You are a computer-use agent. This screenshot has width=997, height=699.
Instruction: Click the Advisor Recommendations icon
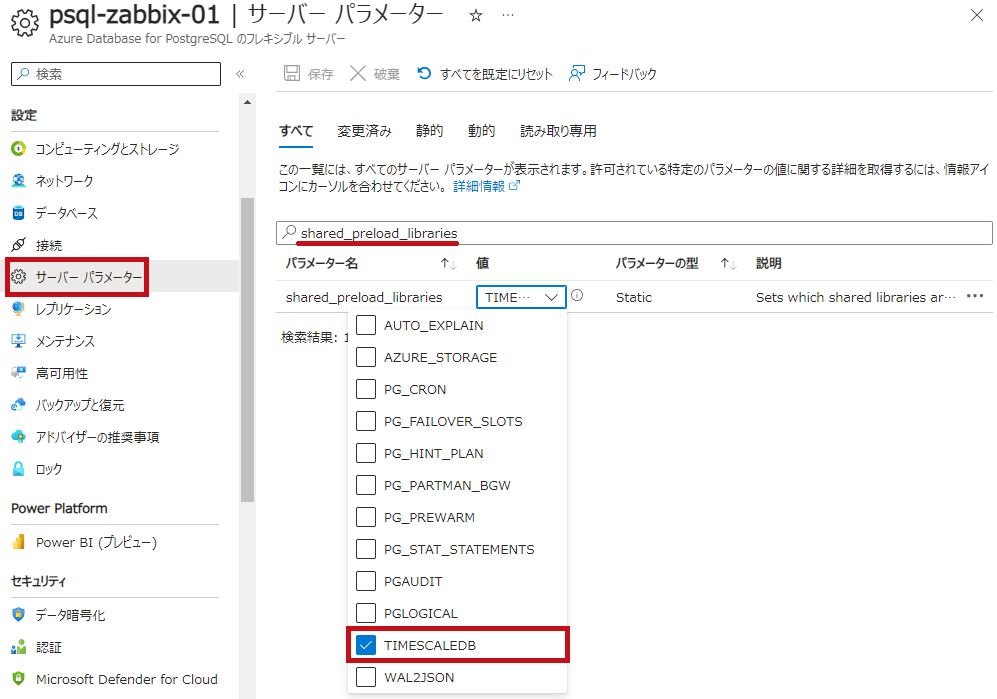pos(18,437)
